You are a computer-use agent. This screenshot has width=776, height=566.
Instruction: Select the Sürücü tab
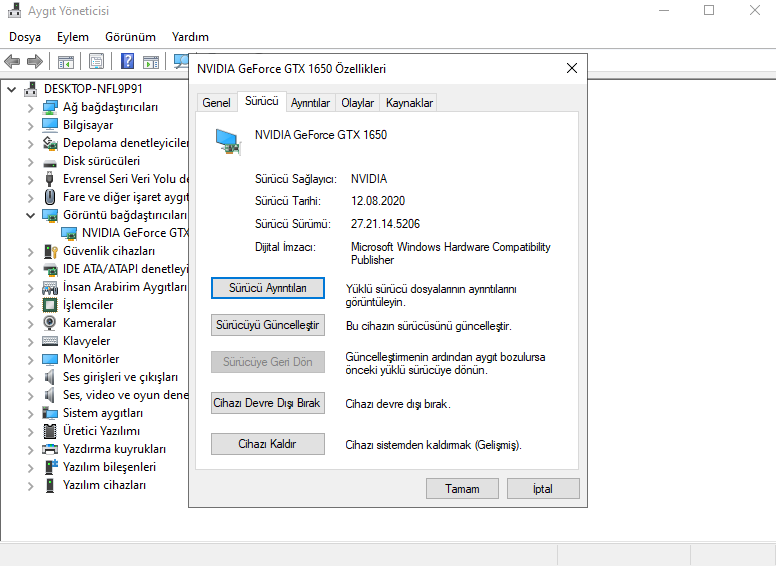262,101
